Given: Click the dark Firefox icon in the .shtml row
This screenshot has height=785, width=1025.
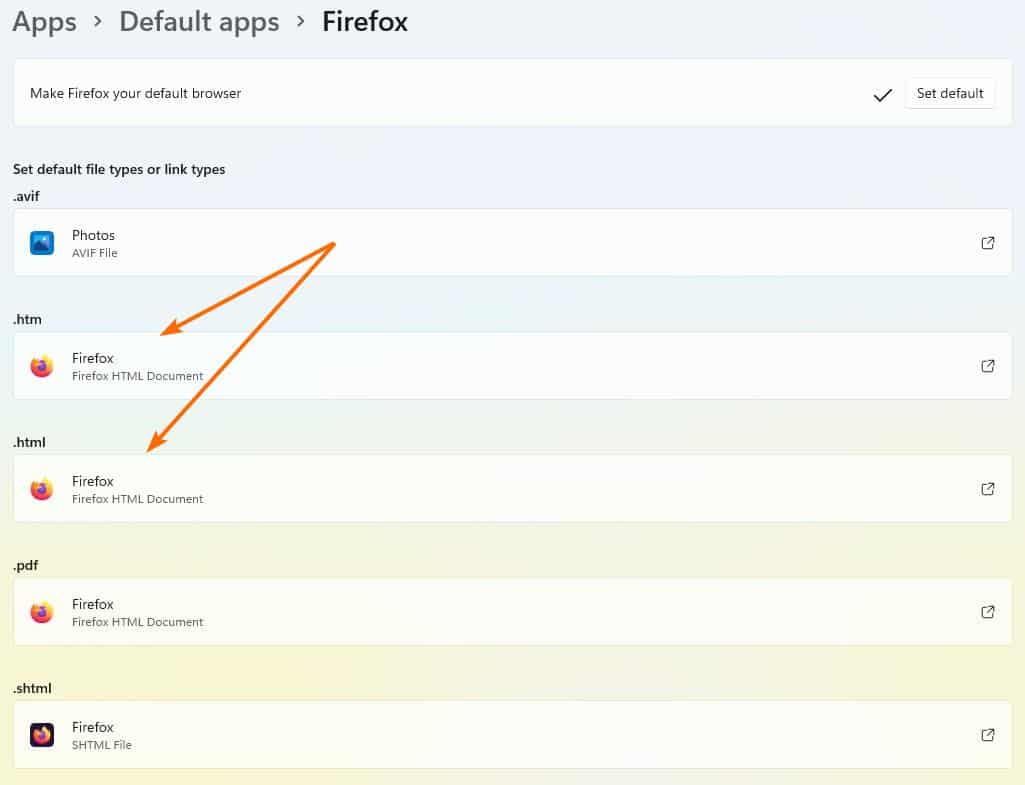Looking at the screenshot, I should click(x=41, y=734).
